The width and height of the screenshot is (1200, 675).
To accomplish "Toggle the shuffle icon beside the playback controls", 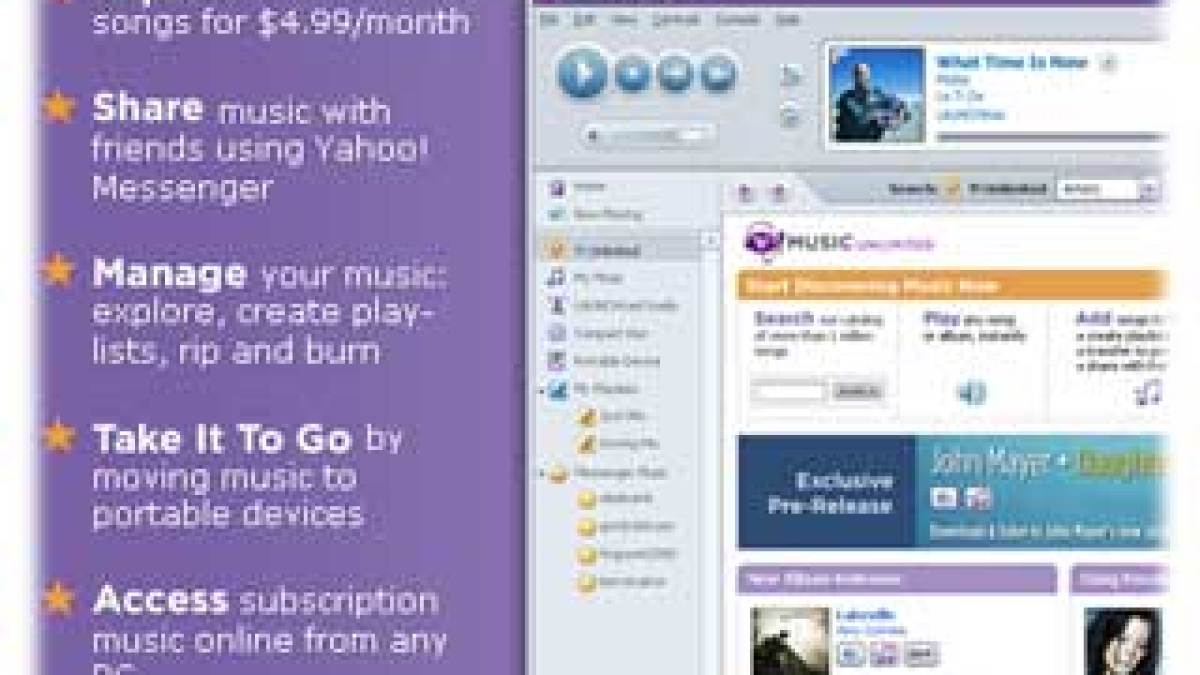I will point(791,75).
